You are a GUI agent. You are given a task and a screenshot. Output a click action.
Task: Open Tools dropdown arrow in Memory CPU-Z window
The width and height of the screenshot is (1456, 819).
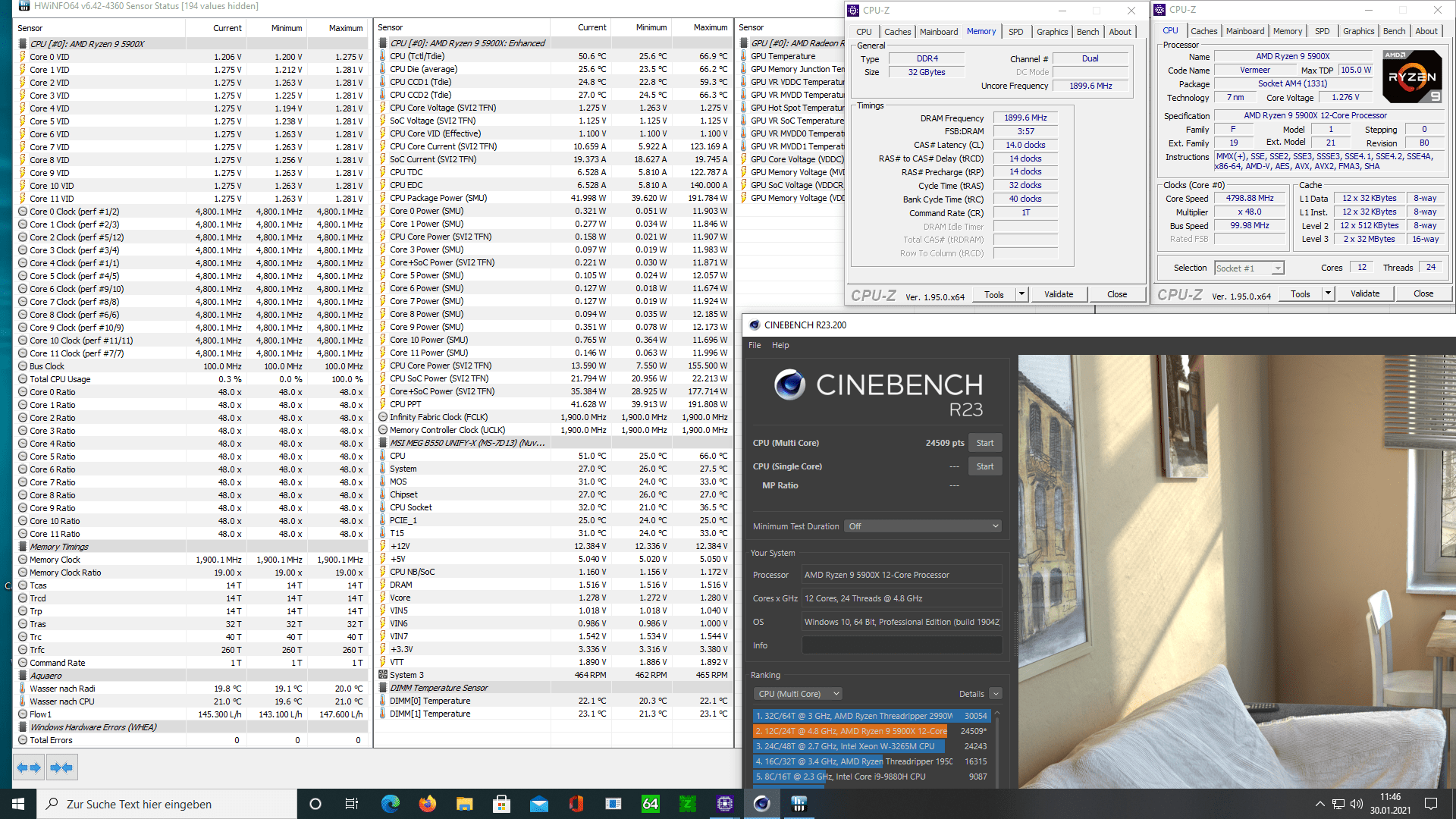click(x=1021, y=294)
